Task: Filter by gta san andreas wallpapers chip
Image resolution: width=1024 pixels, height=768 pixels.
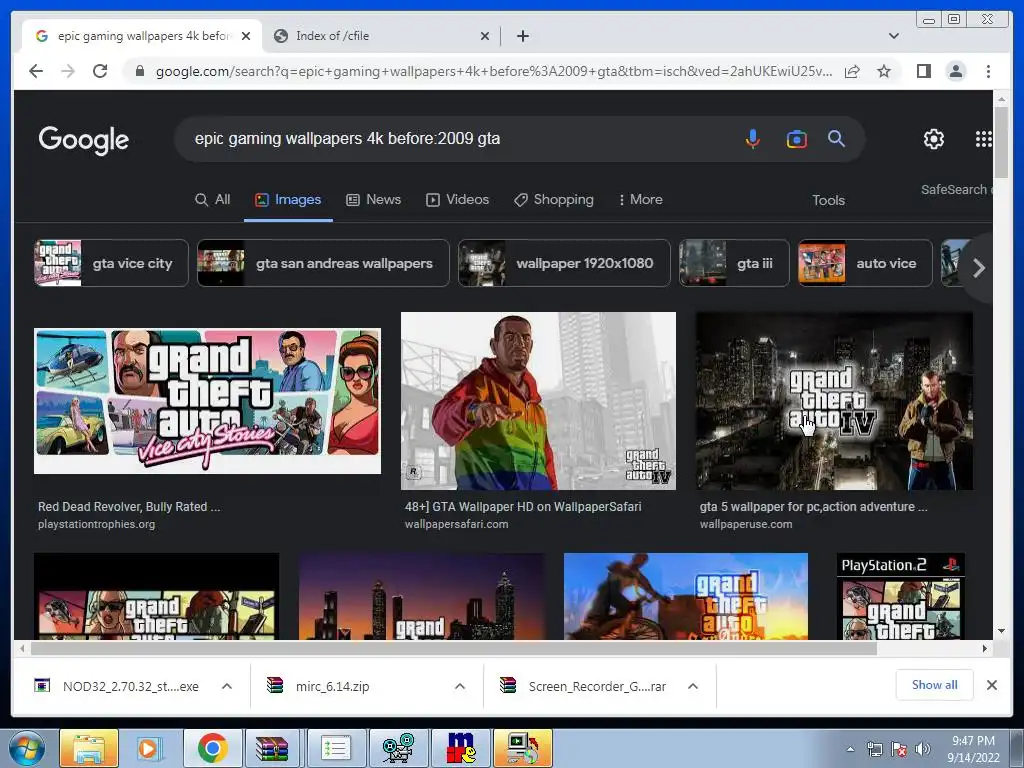Action: click(x=323, y=263)
